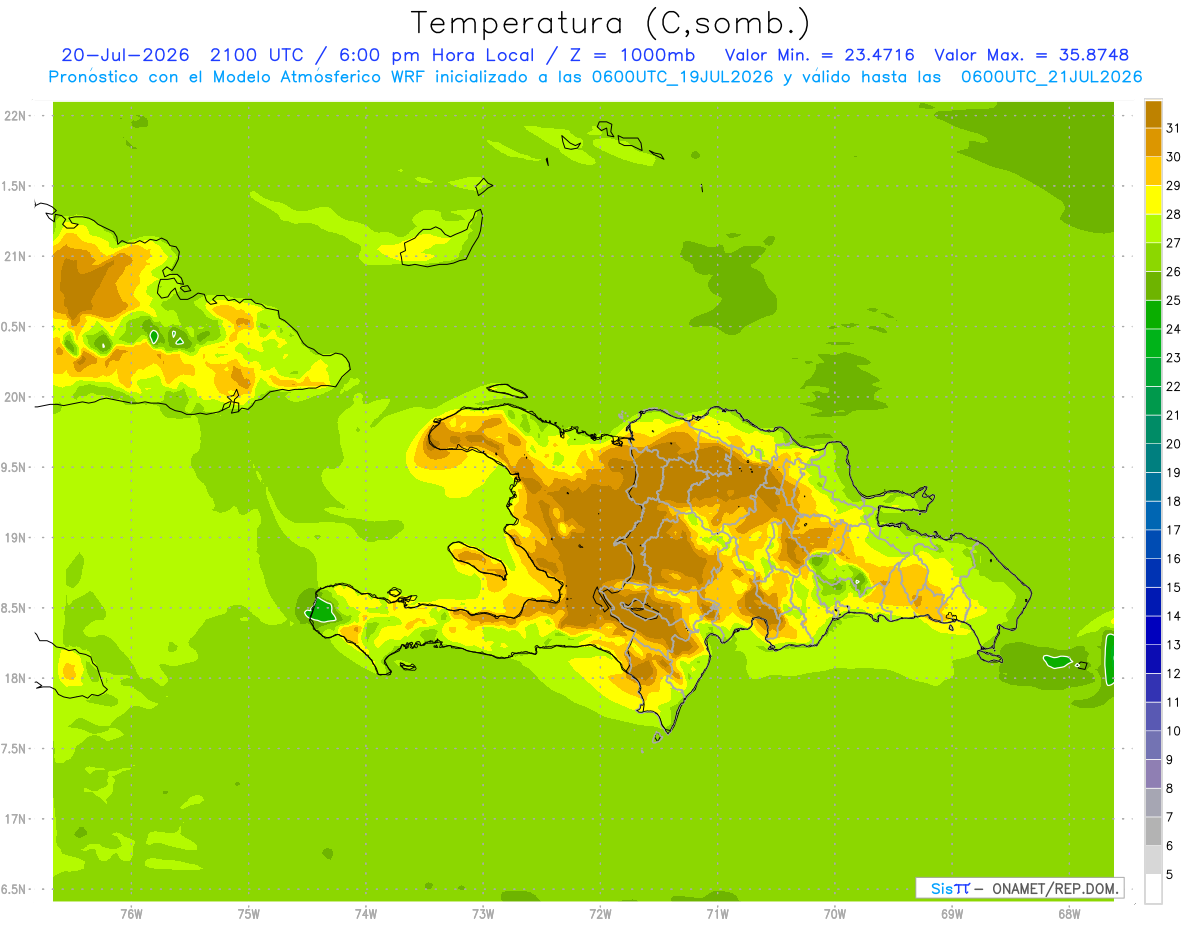Click the '20N' latitude label
Viewport: 1200px width, 927px height.
(16, 397)
